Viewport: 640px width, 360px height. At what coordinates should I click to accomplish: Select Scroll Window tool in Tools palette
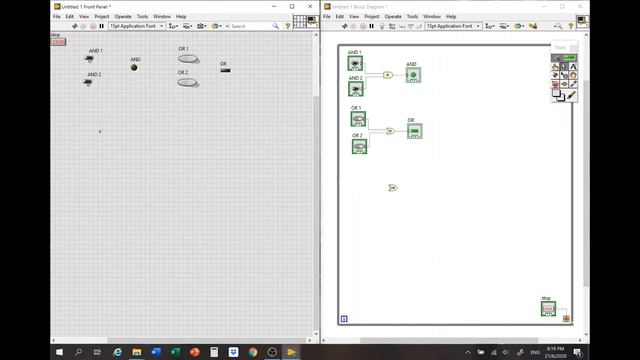coord(573,75)
